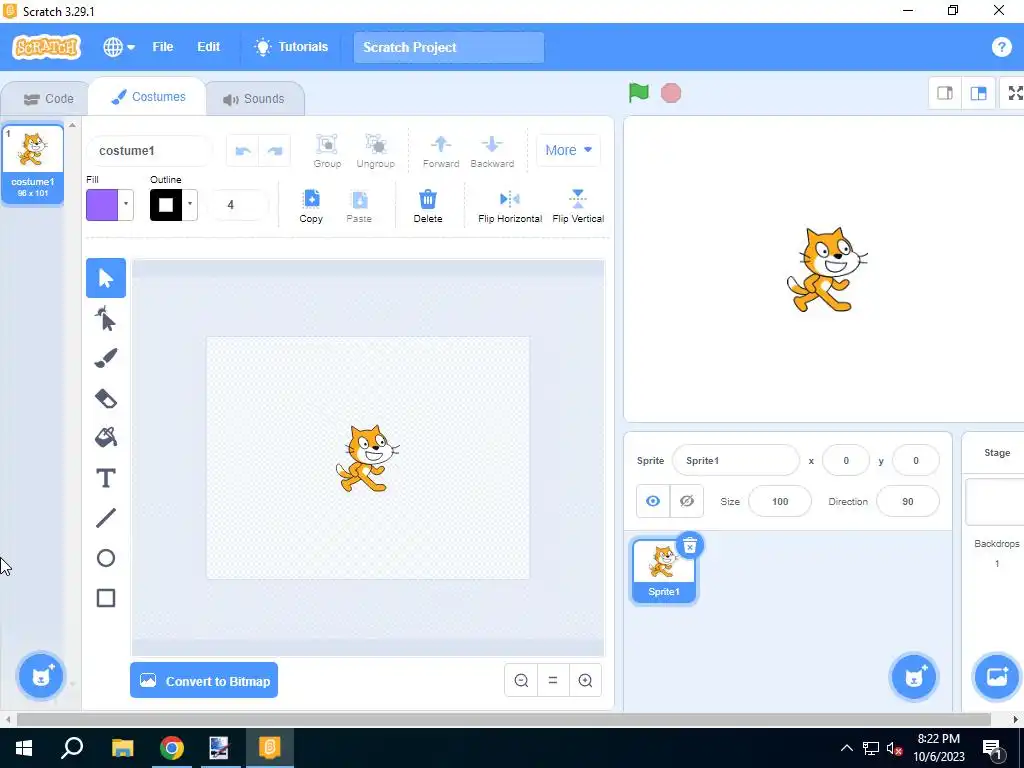This screenshot has width=1024, height=768.
Task: Switch to small stage layout
Action: click(945, 93)
